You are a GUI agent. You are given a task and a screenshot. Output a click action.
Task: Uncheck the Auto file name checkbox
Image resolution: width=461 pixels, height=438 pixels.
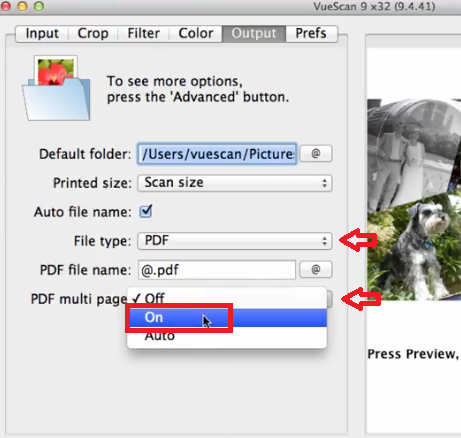[x=146, y=211]
